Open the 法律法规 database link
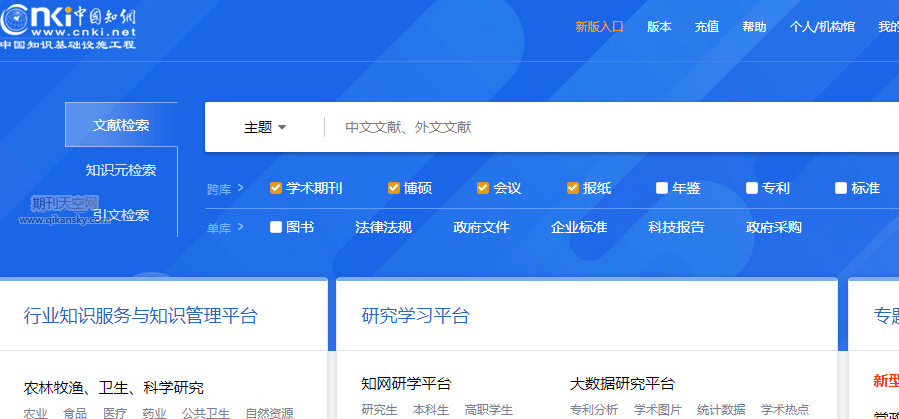899x419 pixels. pyautogui.click(x=383, y=227)
